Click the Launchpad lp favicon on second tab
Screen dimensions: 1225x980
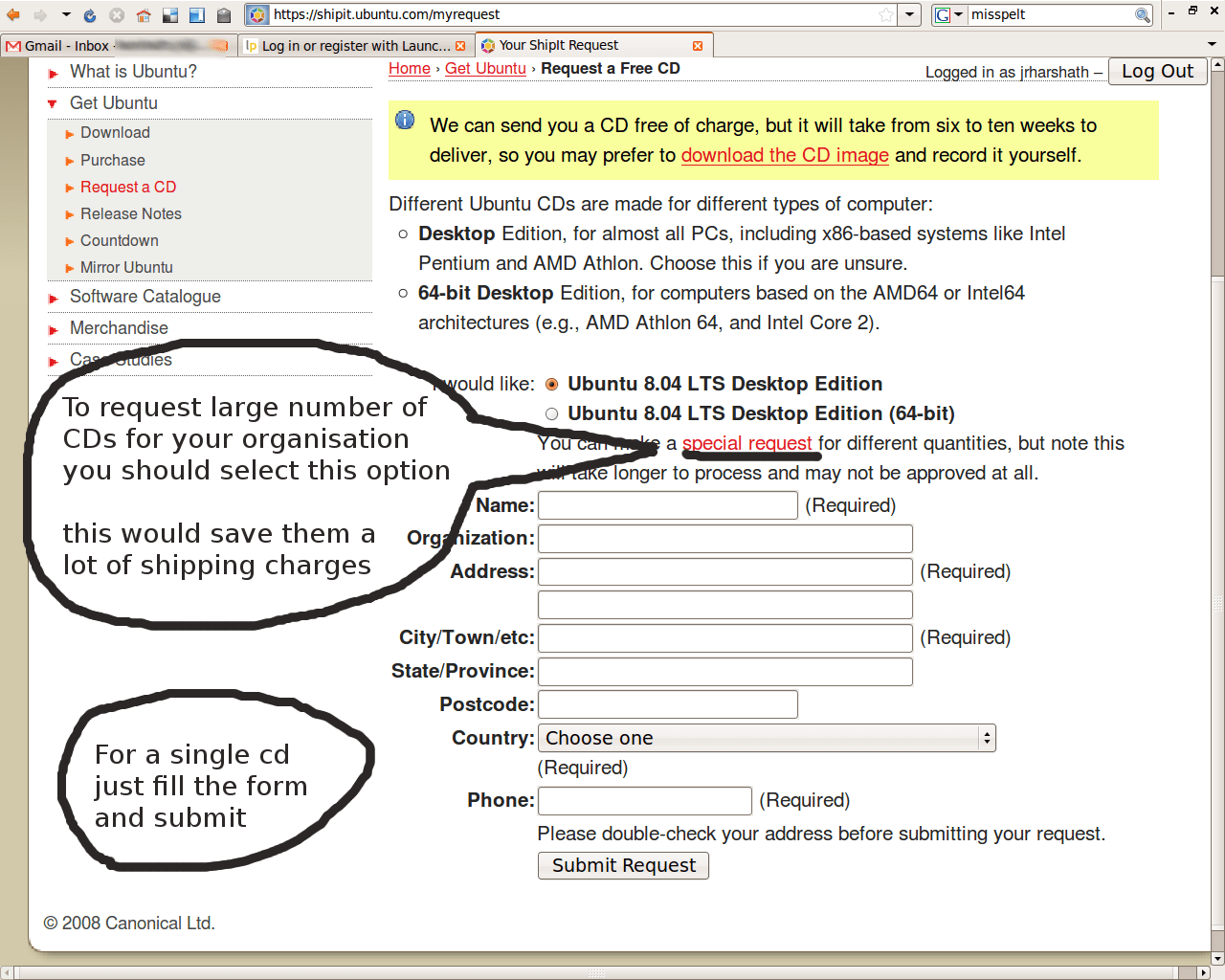pyautogui.click(x=251, y=46)
